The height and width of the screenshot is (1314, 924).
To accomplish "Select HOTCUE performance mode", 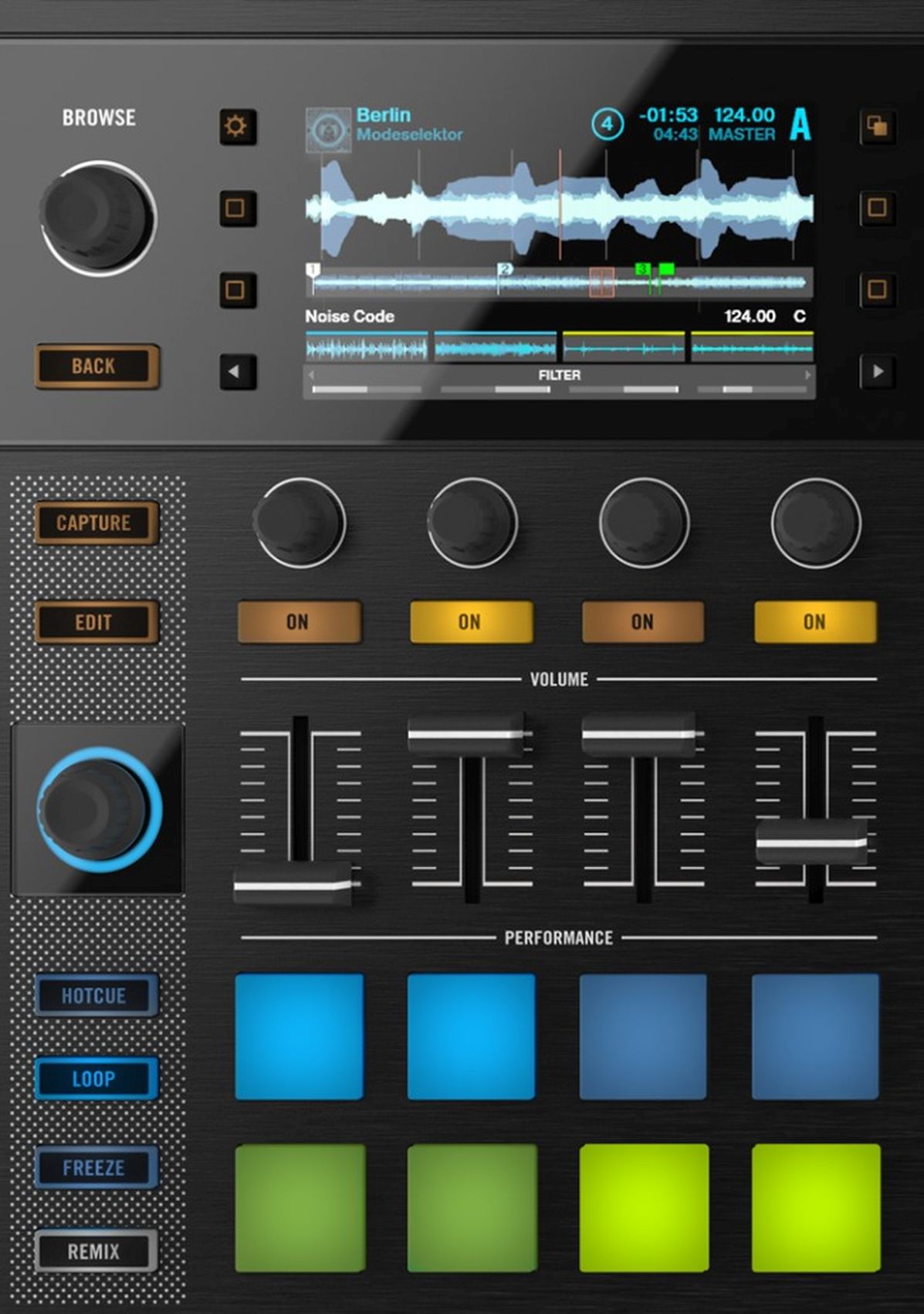I will (x=95, y=995).
